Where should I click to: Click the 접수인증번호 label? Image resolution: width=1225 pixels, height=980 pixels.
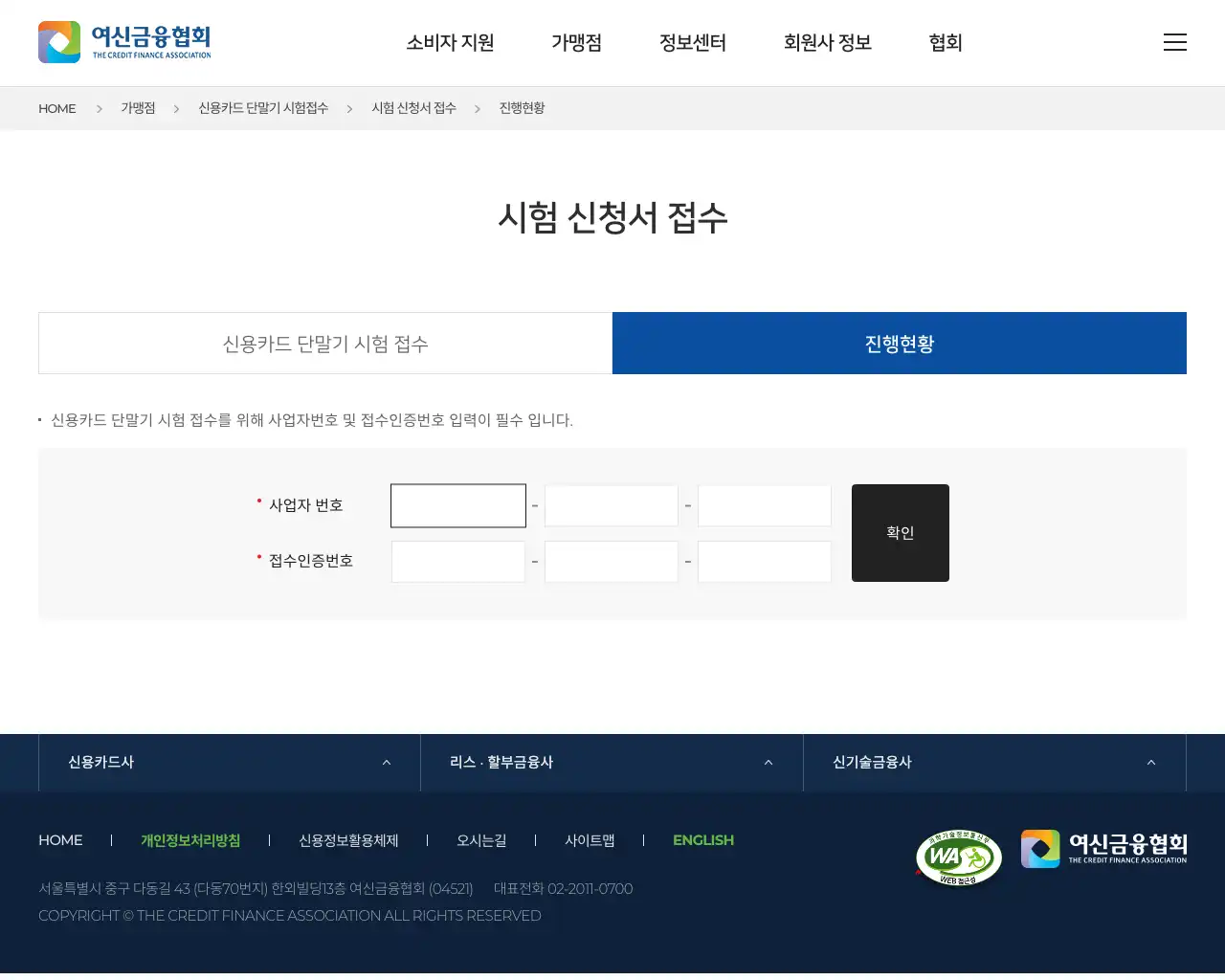click(x=311, y=561)
